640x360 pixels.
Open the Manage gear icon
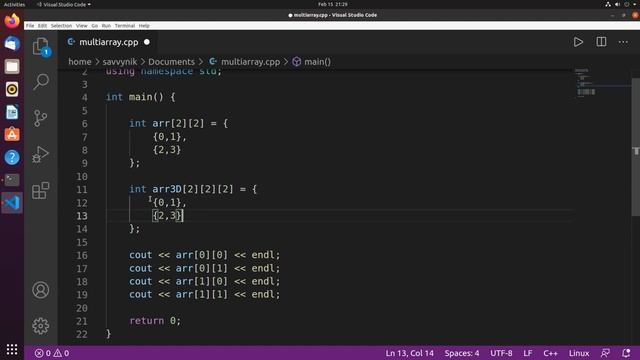[x=41, y=326]
